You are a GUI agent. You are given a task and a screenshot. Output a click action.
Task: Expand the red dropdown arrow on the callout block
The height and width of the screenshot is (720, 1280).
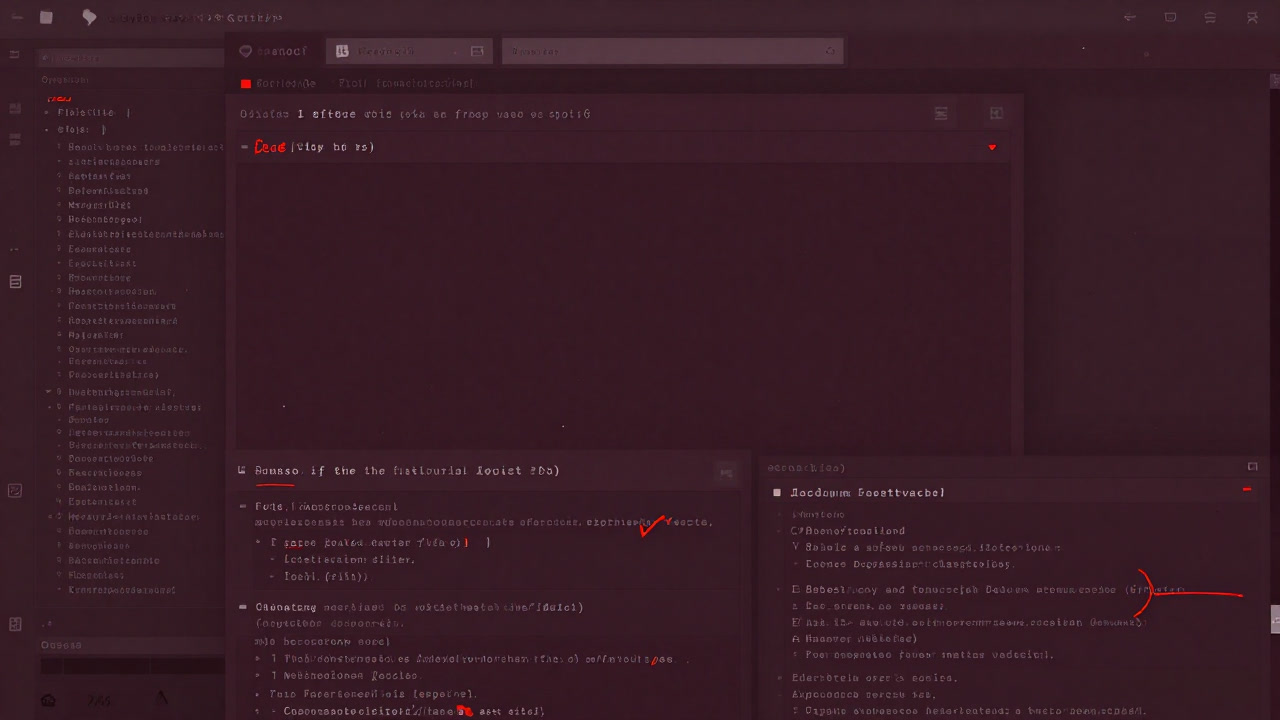point(992,146)
